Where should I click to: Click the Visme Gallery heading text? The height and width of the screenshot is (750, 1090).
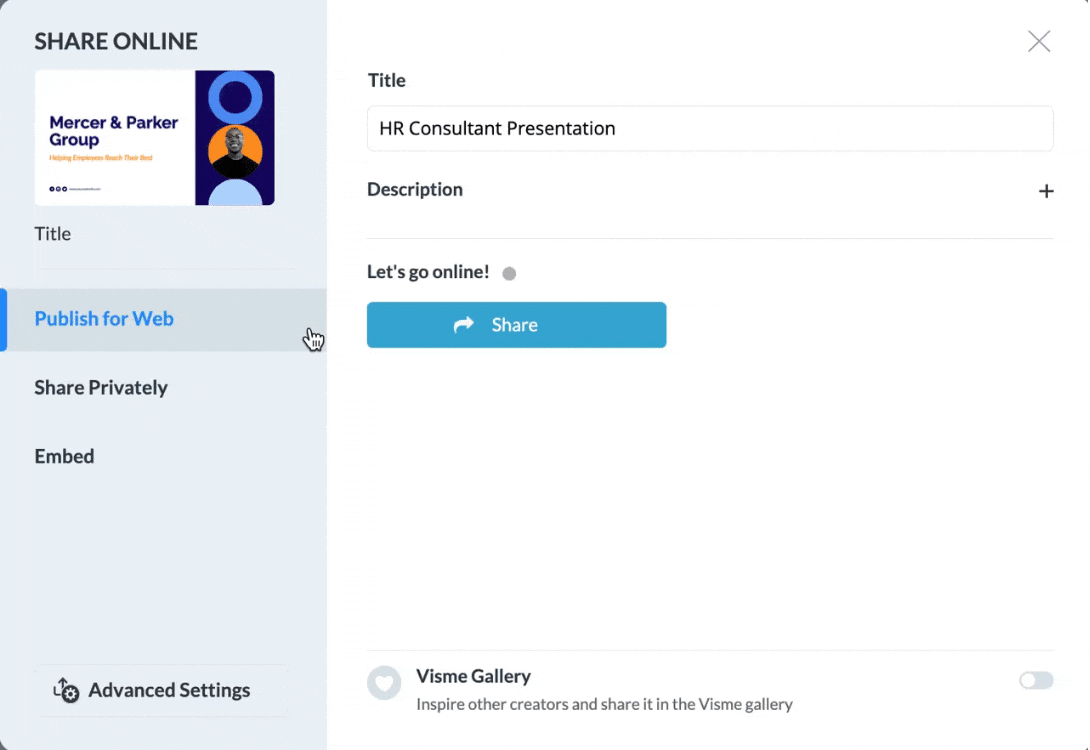(473, 676)
